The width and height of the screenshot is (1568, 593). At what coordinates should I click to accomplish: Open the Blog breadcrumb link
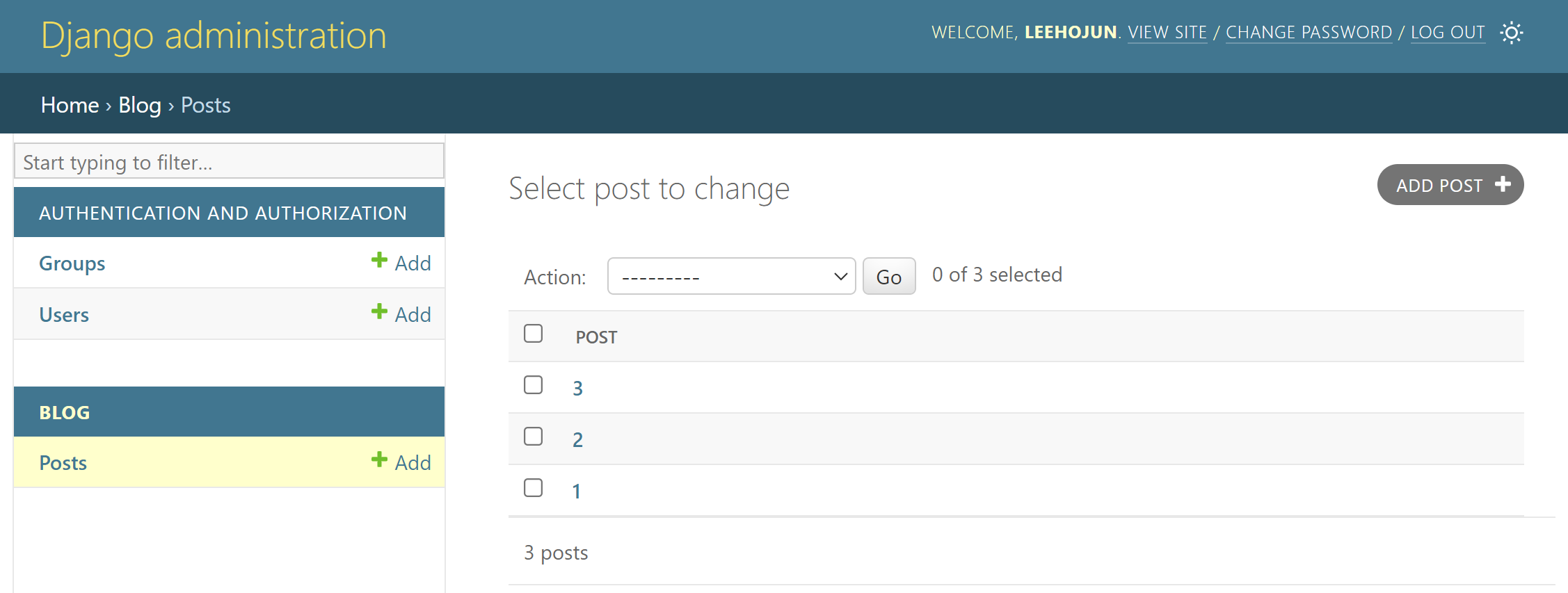pyautogui.click(x=140, y=105)
